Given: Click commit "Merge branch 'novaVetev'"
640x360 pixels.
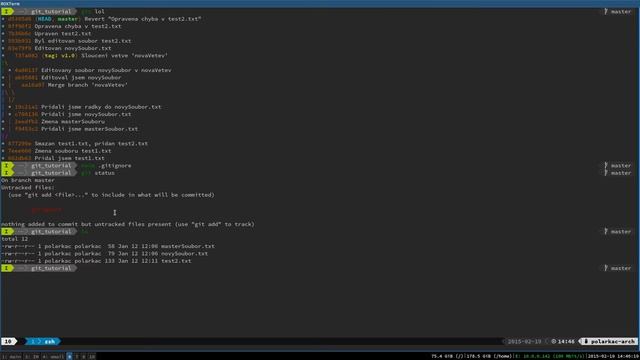Looking at the screenshot, I should [88, 85].
